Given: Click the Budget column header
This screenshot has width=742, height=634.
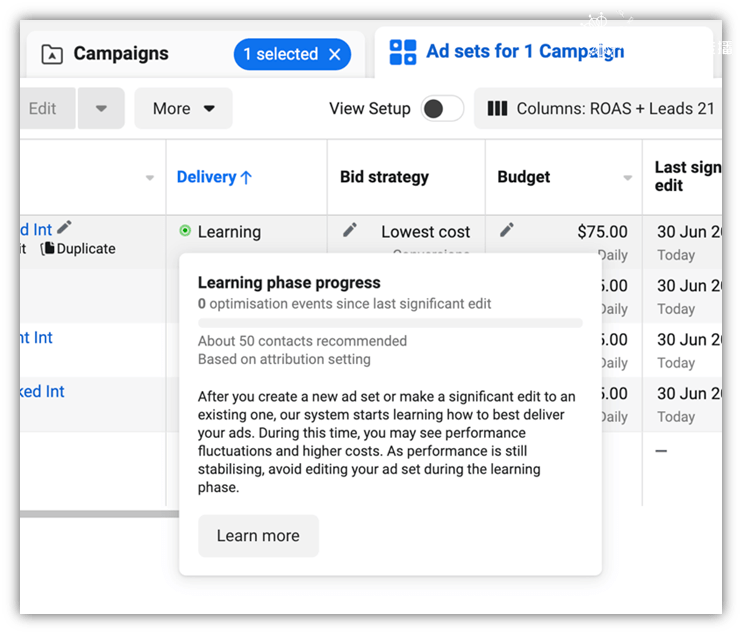Looking at the screenshot, I should [523, 177].
